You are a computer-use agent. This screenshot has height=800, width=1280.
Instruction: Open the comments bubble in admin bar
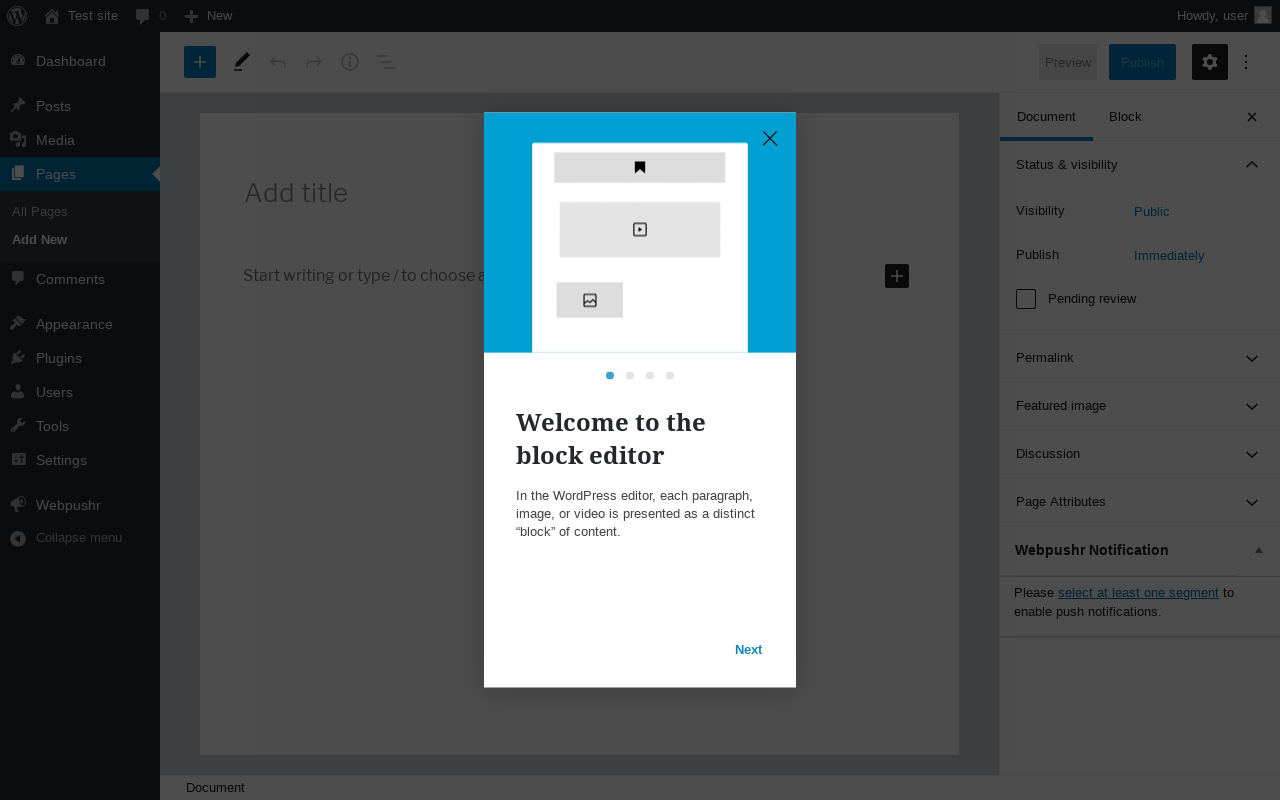pos(151,16)
